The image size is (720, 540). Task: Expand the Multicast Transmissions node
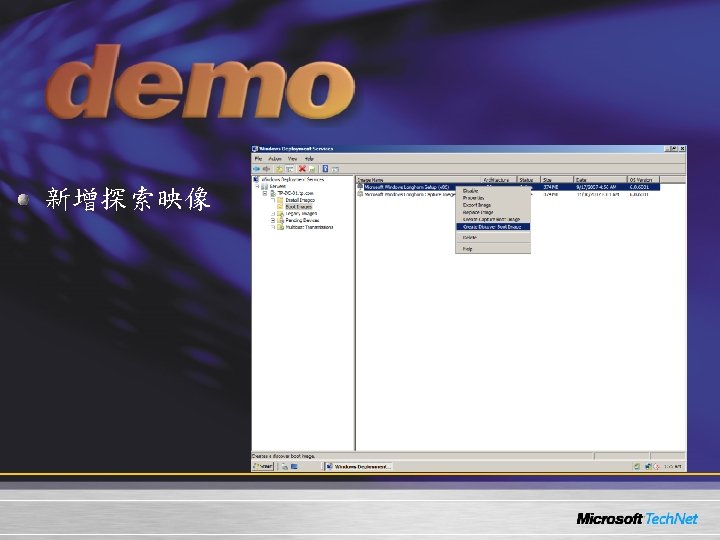272,227
